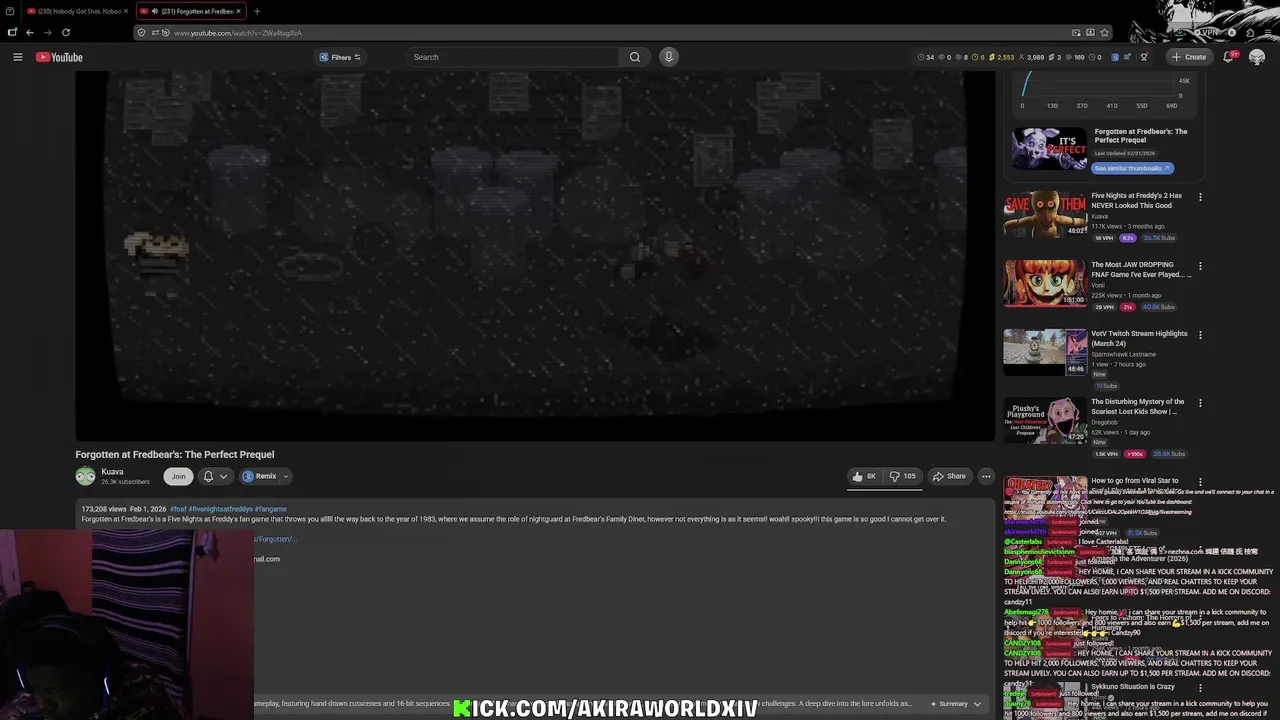
Task: Open the tab islands workspace icon
Action: 12,32
